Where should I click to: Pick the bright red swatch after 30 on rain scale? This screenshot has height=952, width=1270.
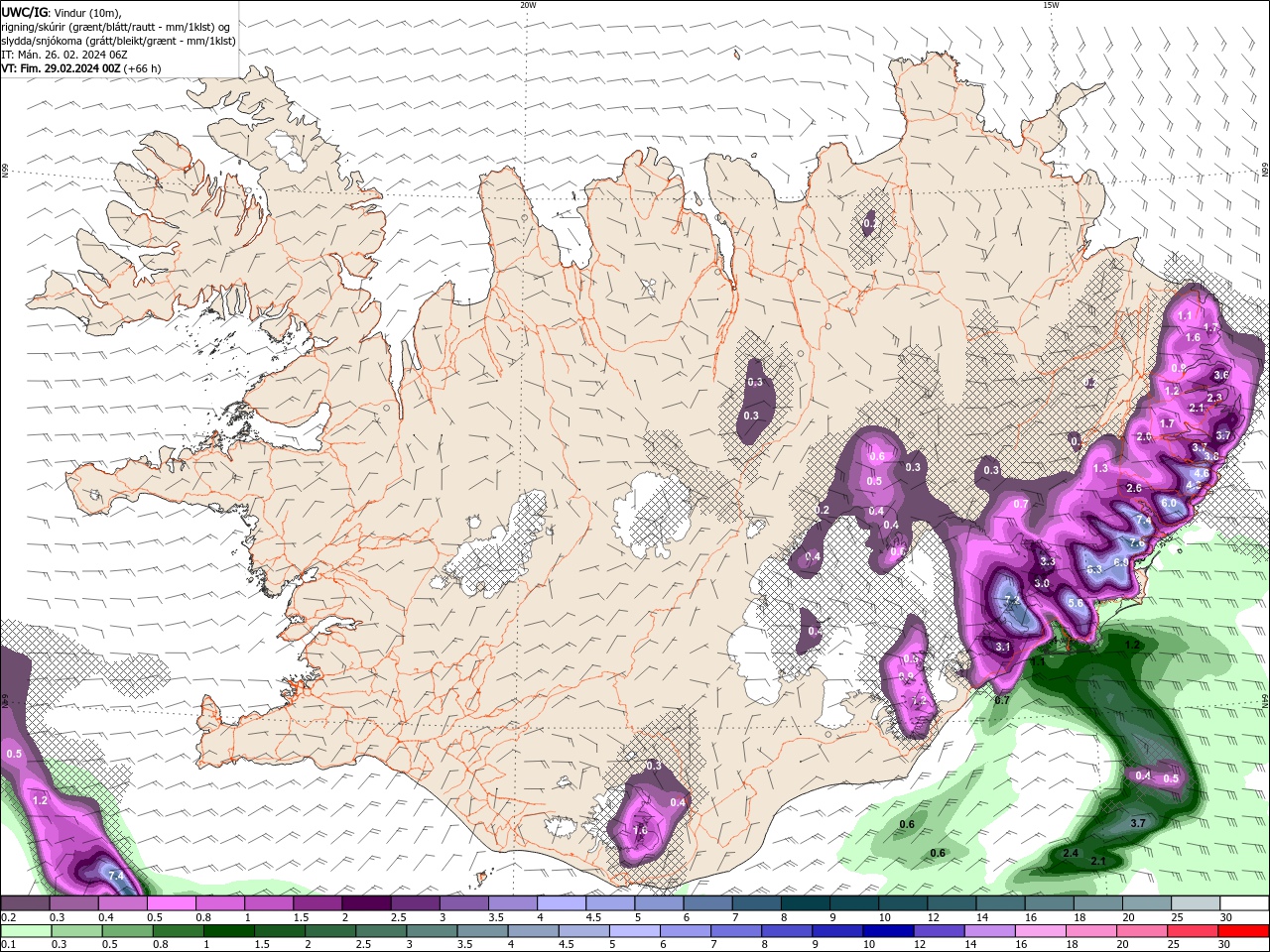point(1243,931)
